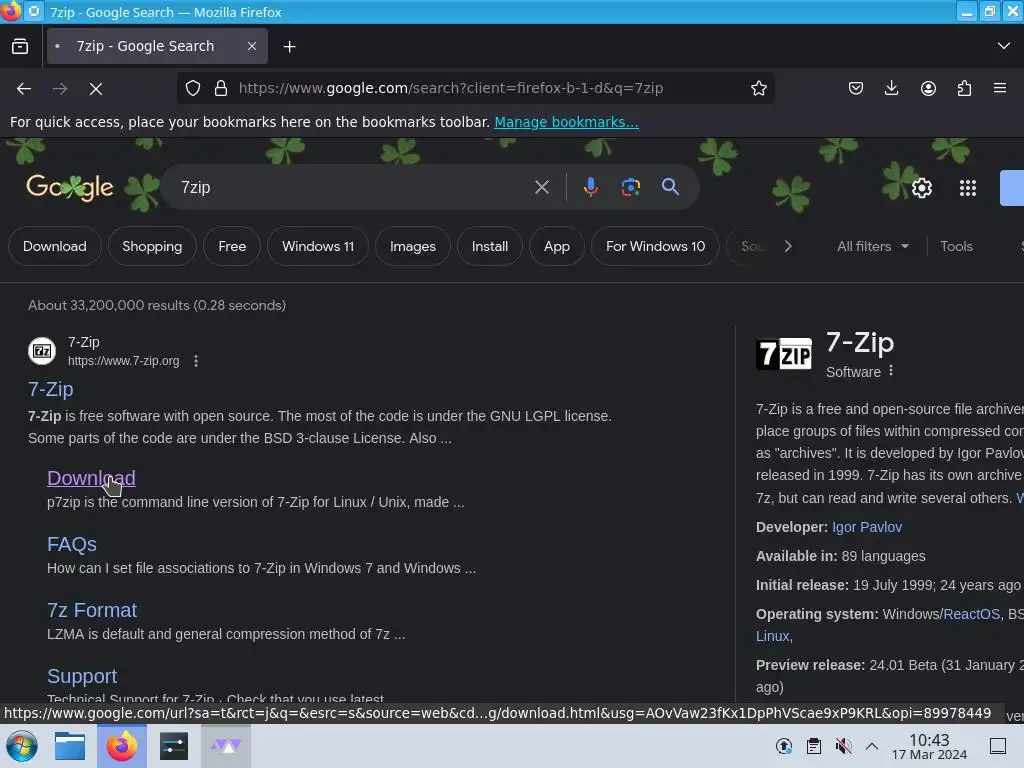Select Firefox in the taskbar

coord(122,746)
